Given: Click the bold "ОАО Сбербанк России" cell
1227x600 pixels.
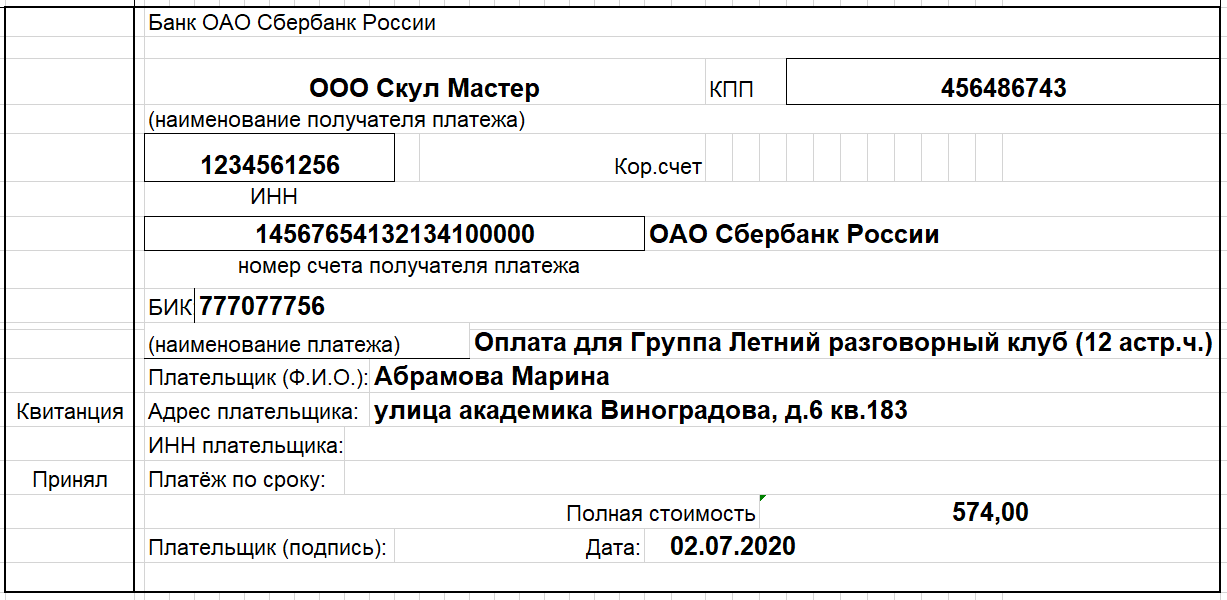Looking at the screenshot, I should tap(795, 235).
